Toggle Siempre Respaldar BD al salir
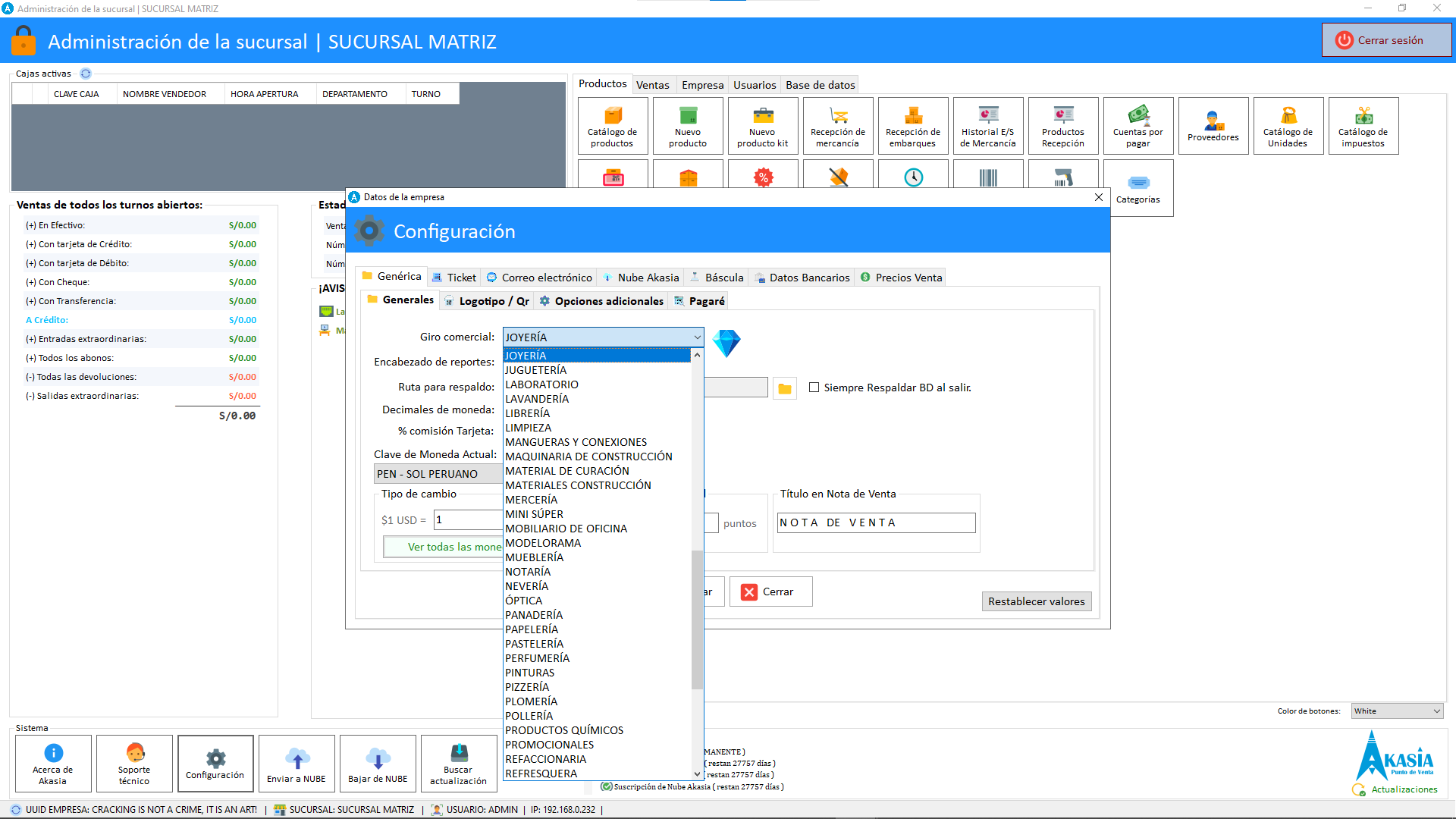1456x819 pixels. [x=814, y=388]
